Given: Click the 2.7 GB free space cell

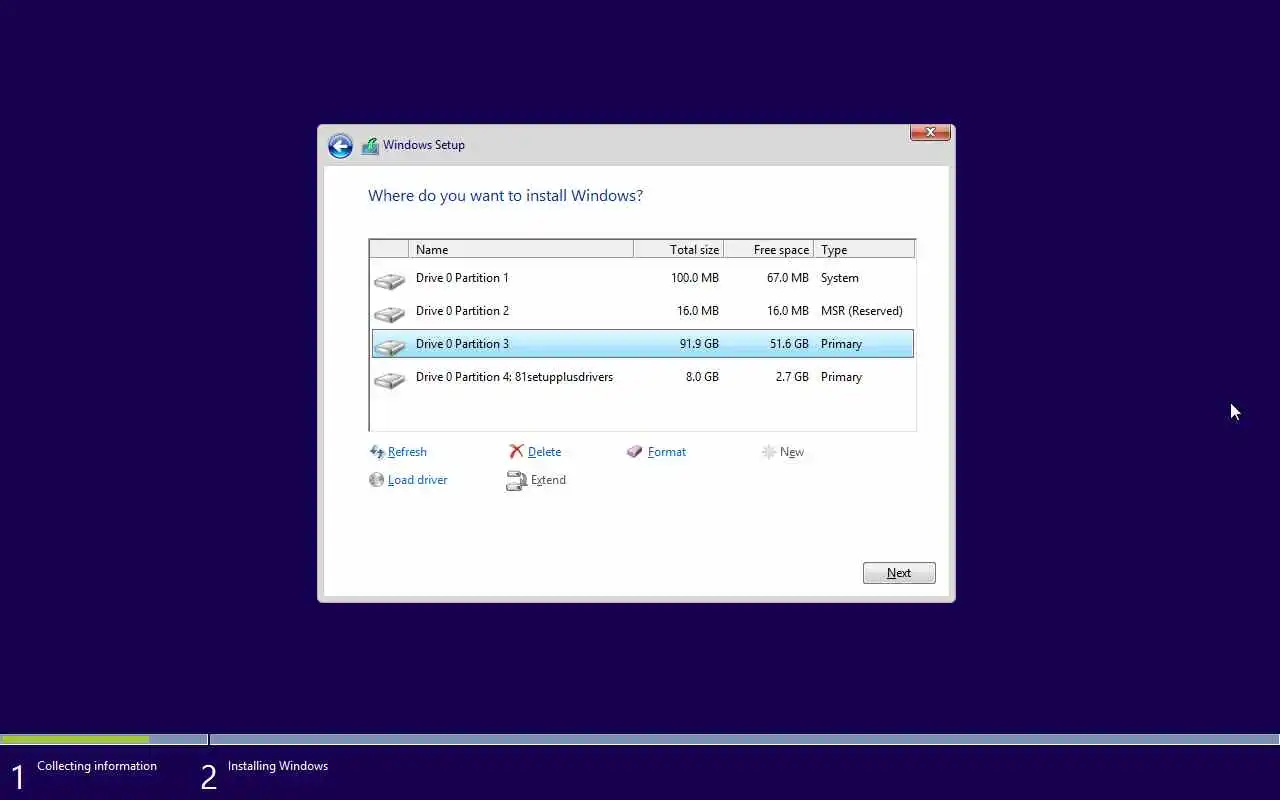Looking at the screenshot, I should point(792,377).
